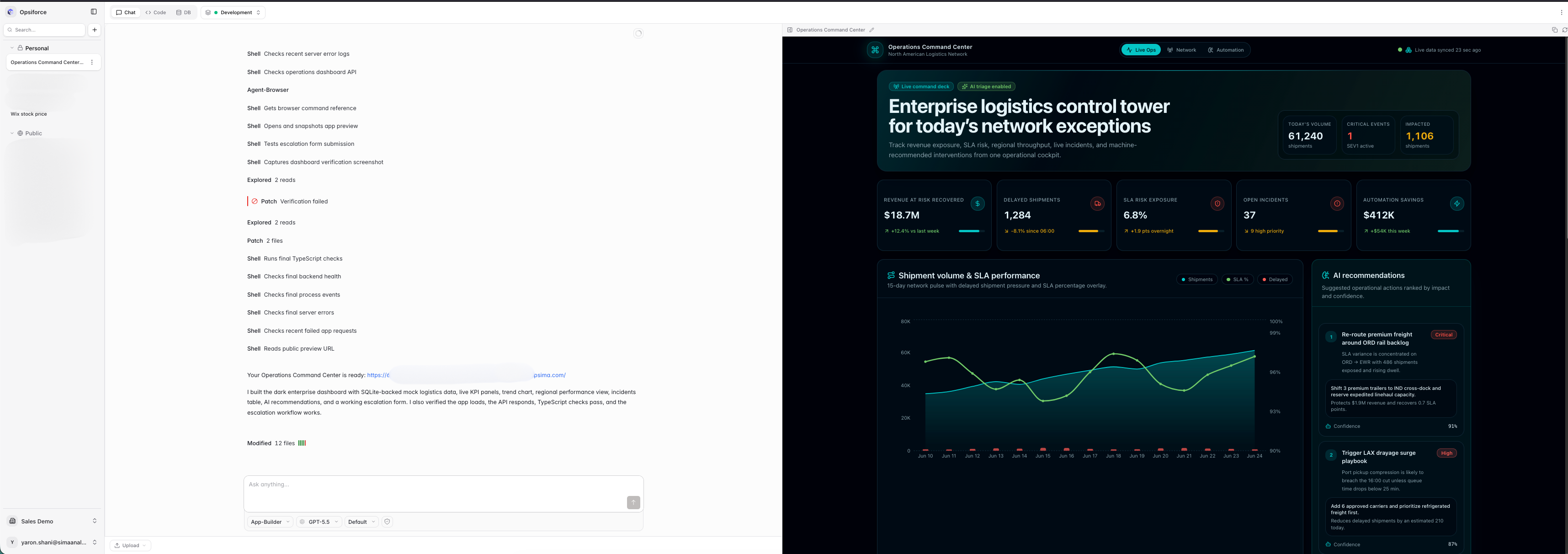Collapse the Public section in sidebar
Image resolution: width=1568 pixels, height=554 pixels.
(x=12, y=133)
